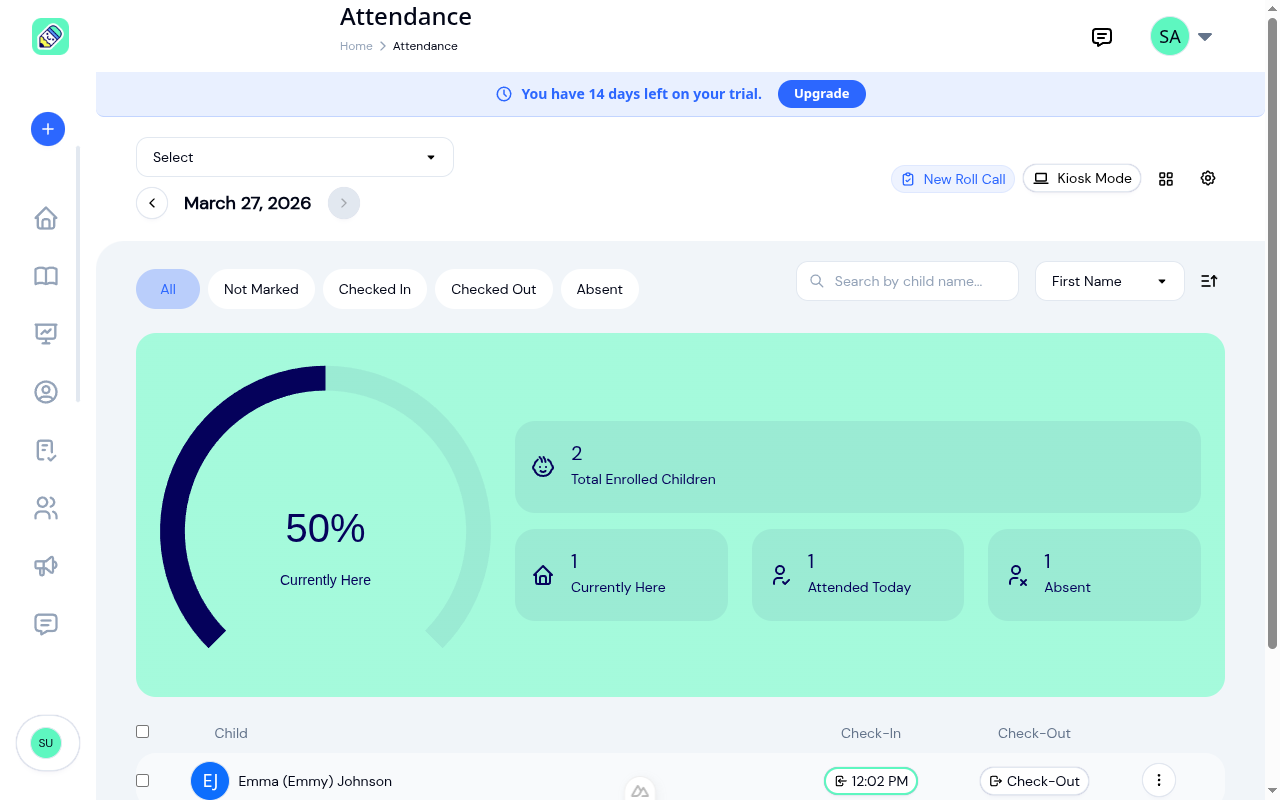Select the Absent filter tab

tap(600, 289)
